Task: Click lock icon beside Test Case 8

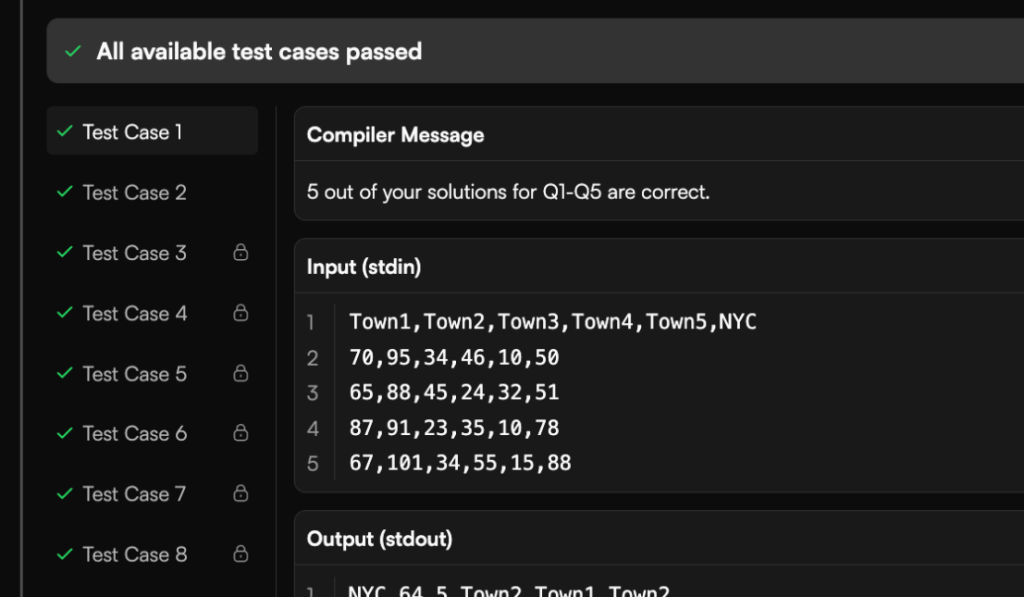Action: [x=240, y=554]
